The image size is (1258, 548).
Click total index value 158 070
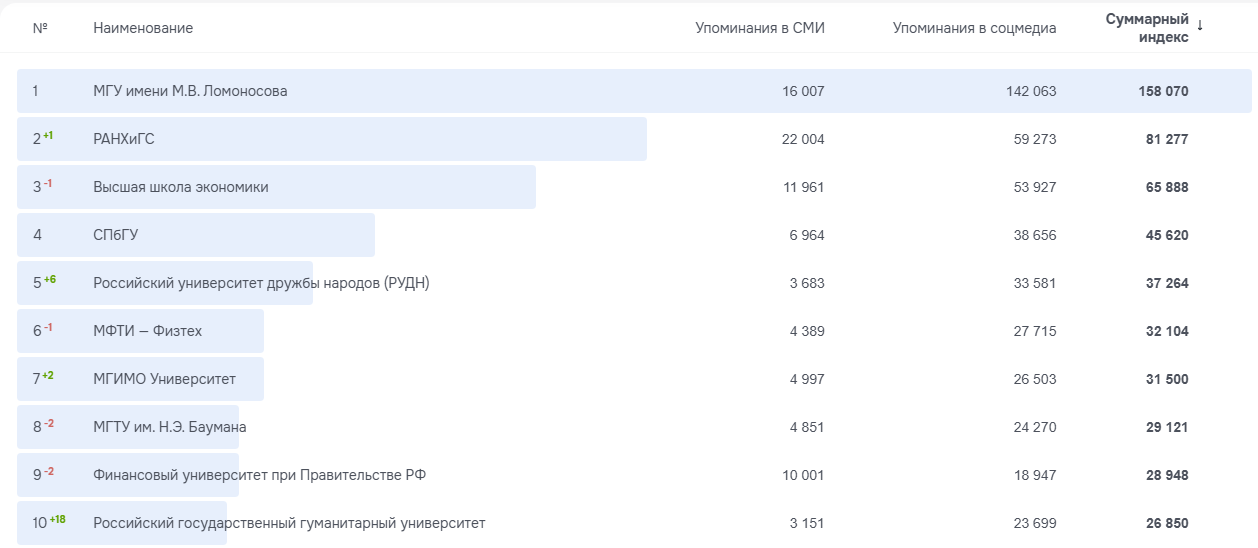[x=1163, y=91]
